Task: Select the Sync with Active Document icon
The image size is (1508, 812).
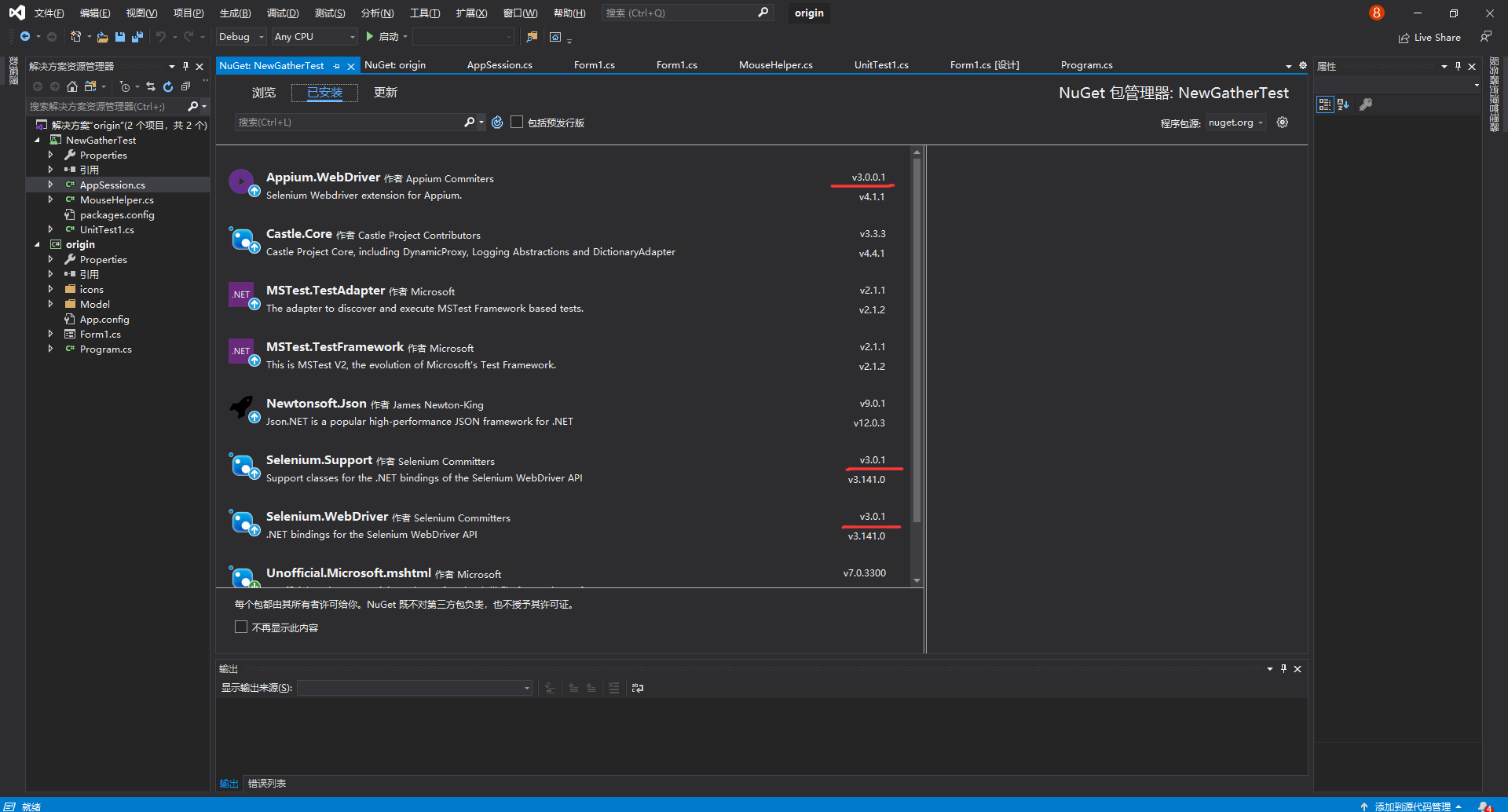Action: 151,86
